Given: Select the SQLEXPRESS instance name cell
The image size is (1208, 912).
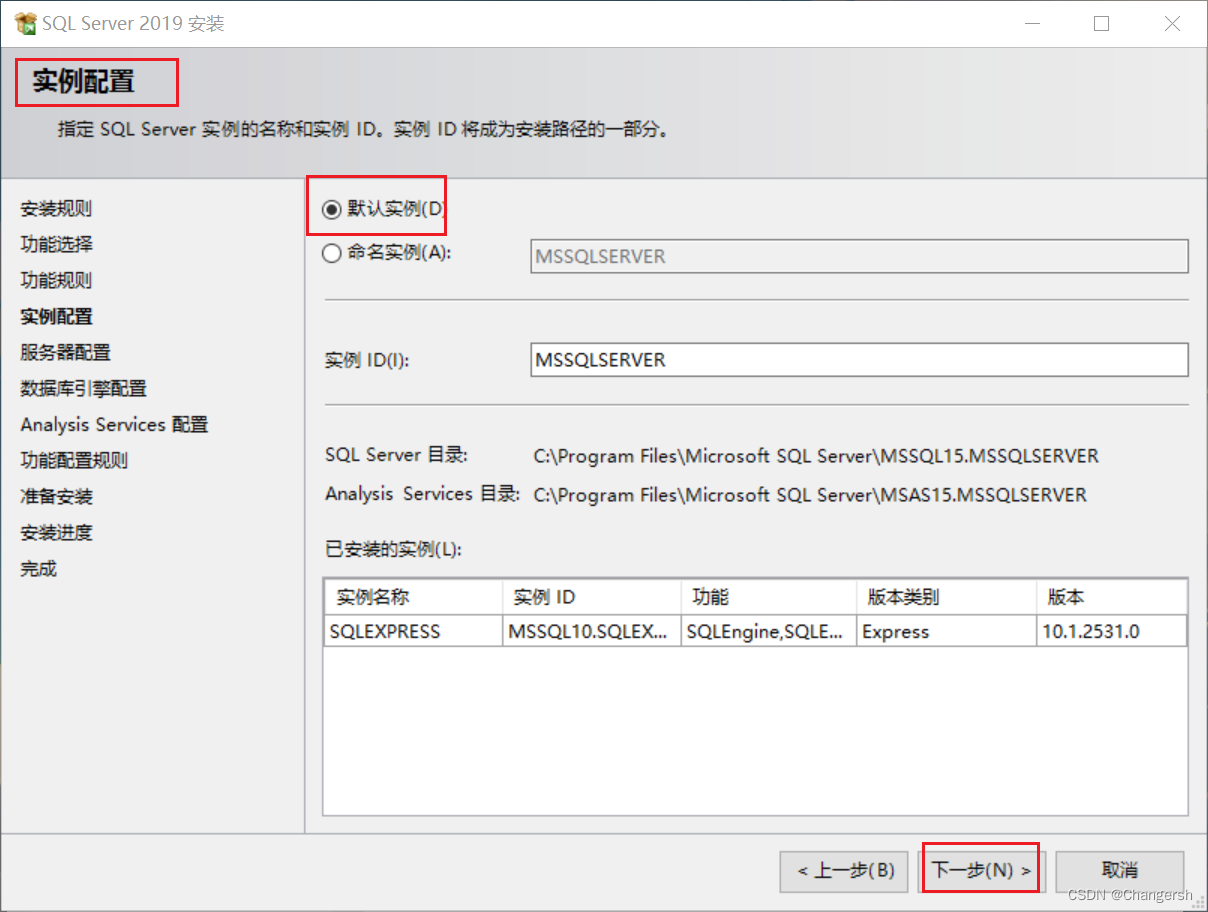Looking at the screenshot, I should point(413,632).
